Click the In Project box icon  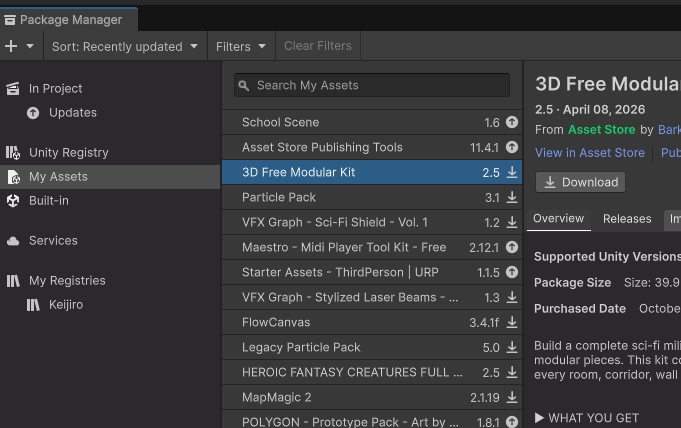[13, 89]
